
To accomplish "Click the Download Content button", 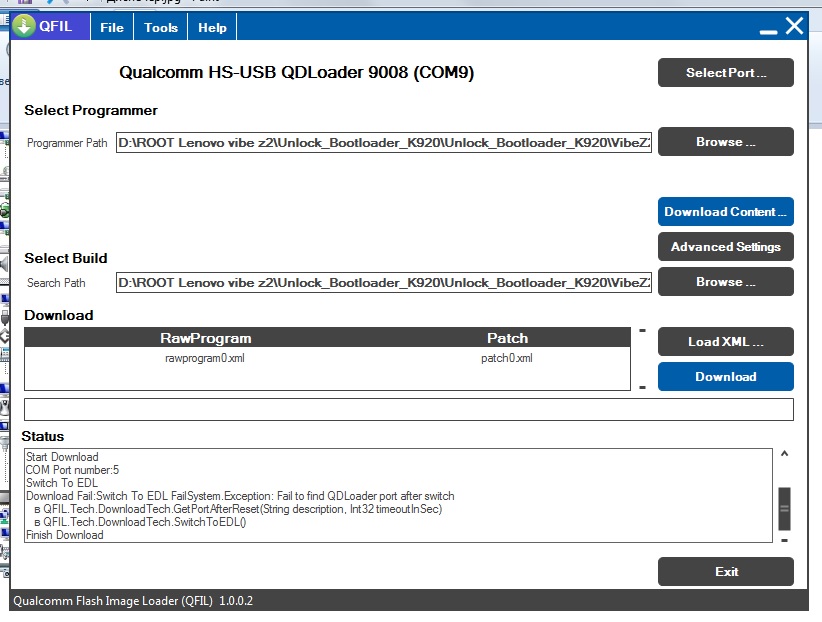I will click(x=726, y=211).
